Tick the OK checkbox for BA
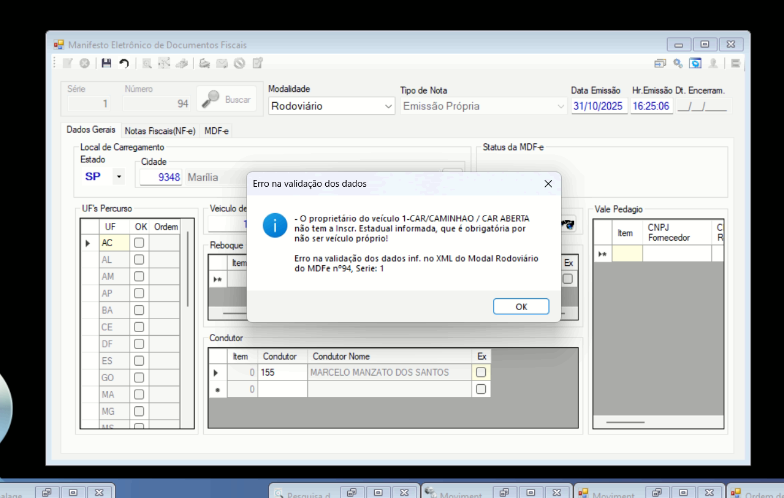Image resolution: width=784 pixels, height=498 pixels. [139, 310]
